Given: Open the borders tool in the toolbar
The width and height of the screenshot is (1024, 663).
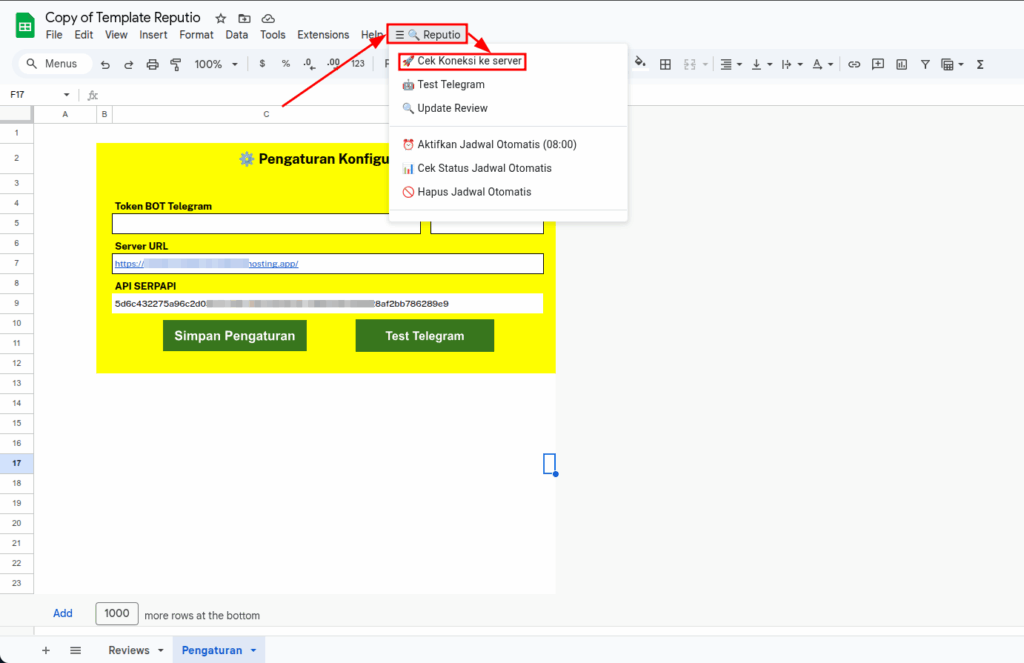Looking at the screenshot, I should [665, 64].
